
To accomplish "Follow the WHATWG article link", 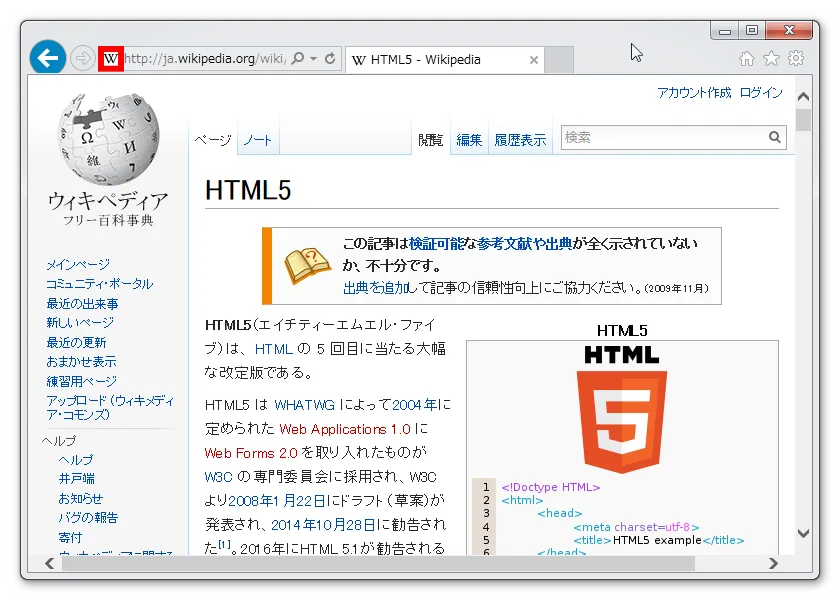I will [304, 405].
